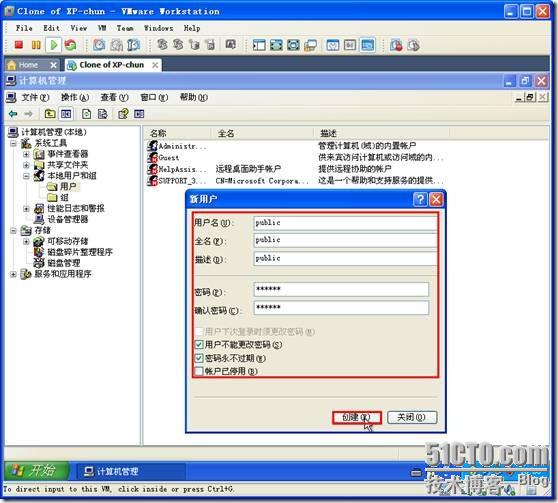
Task: Click the Up One Level folder icon
Action: (x=49, y=114)
